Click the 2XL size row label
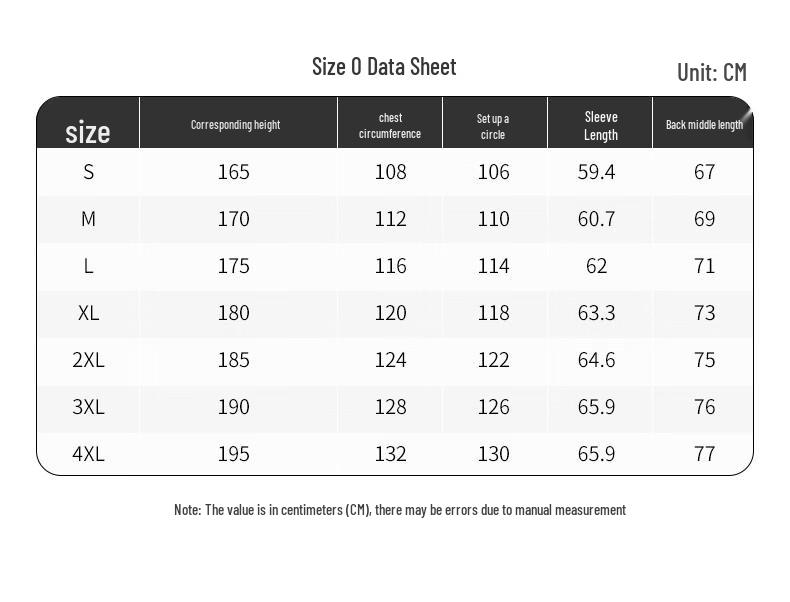The height and width of the screenshot is (602, 790). click(88, 360)
